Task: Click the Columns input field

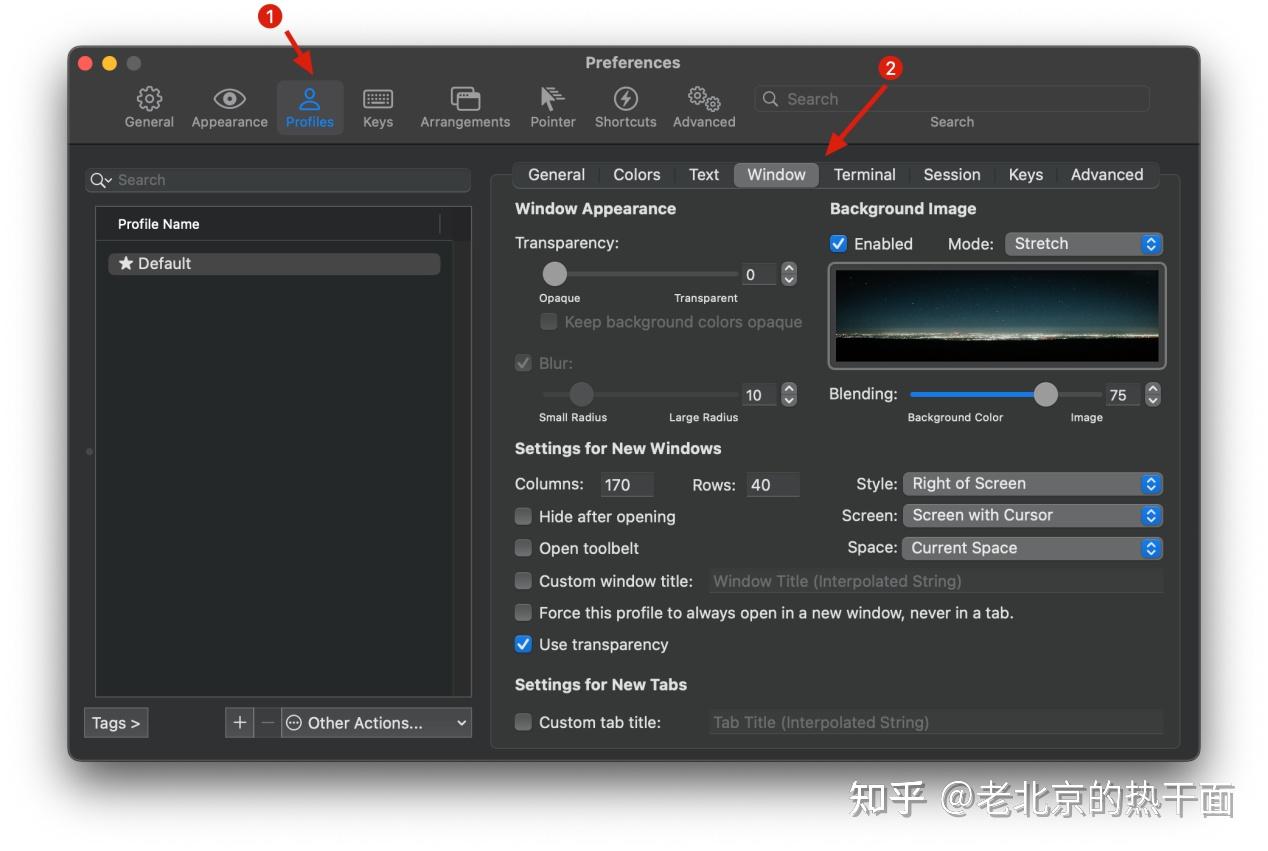Action: point(626,484)
